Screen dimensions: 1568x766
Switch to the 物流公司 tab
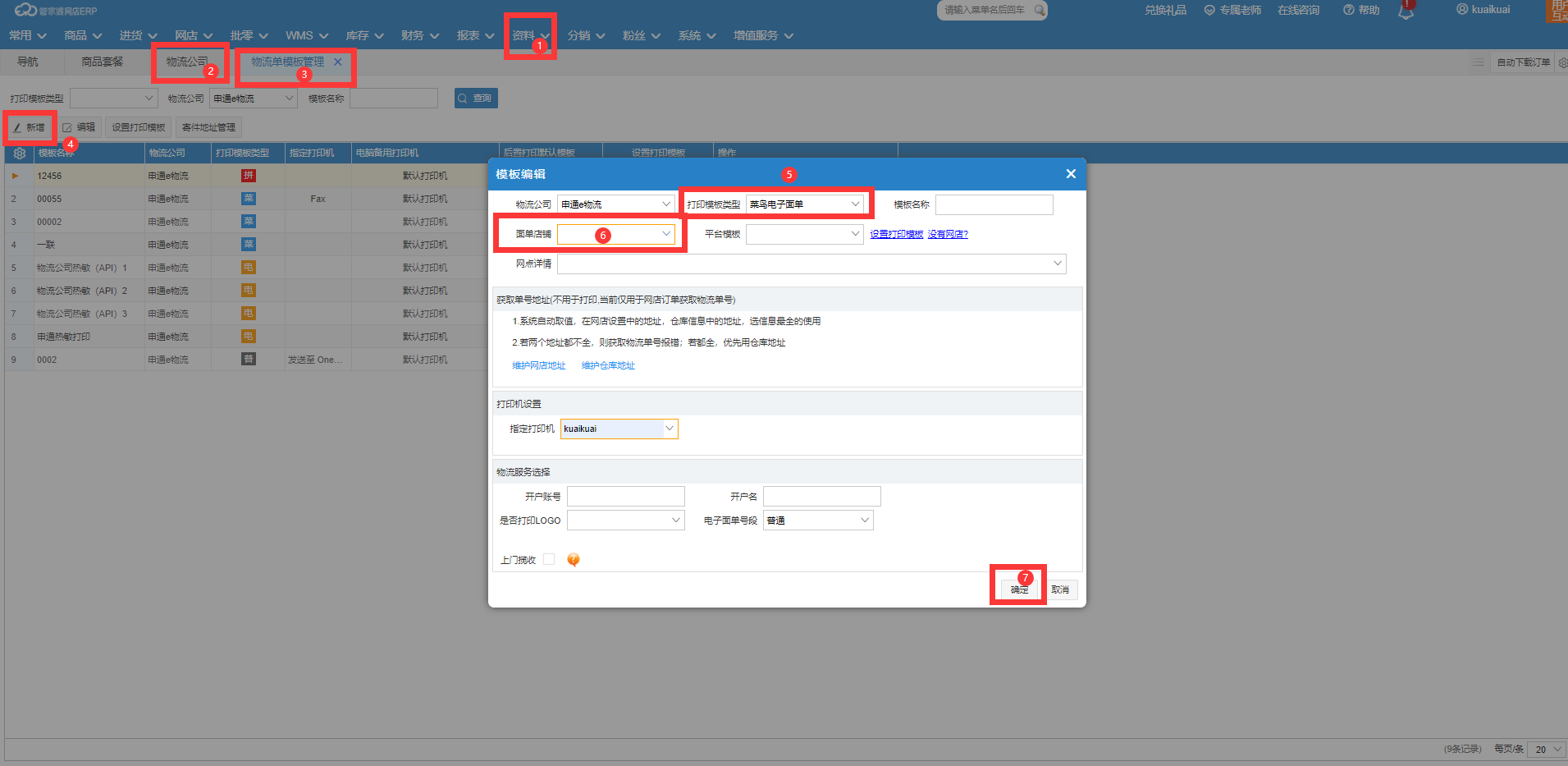point(187,62)
